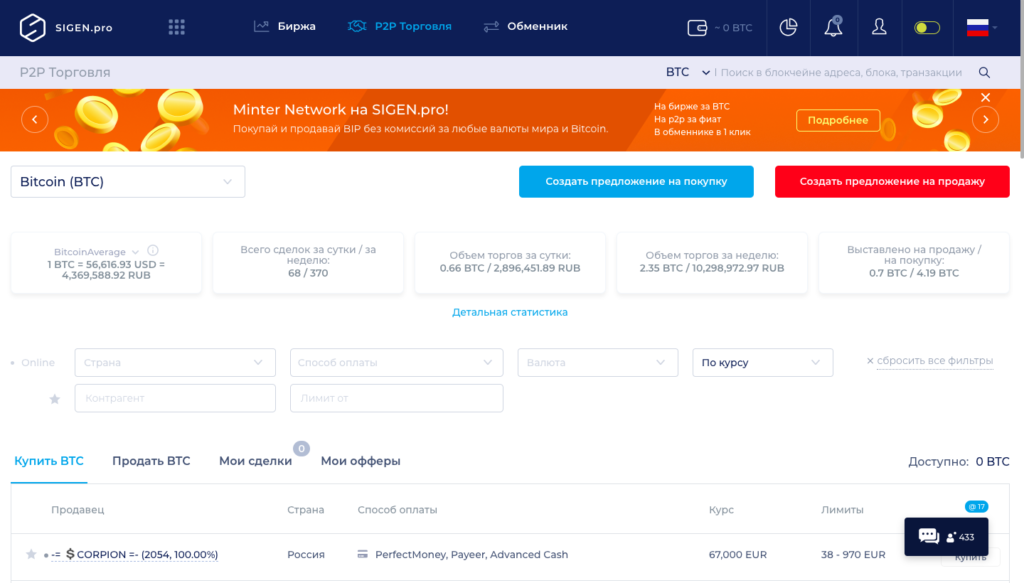
Task: Open the wallet balance icon
Action: 697,27
